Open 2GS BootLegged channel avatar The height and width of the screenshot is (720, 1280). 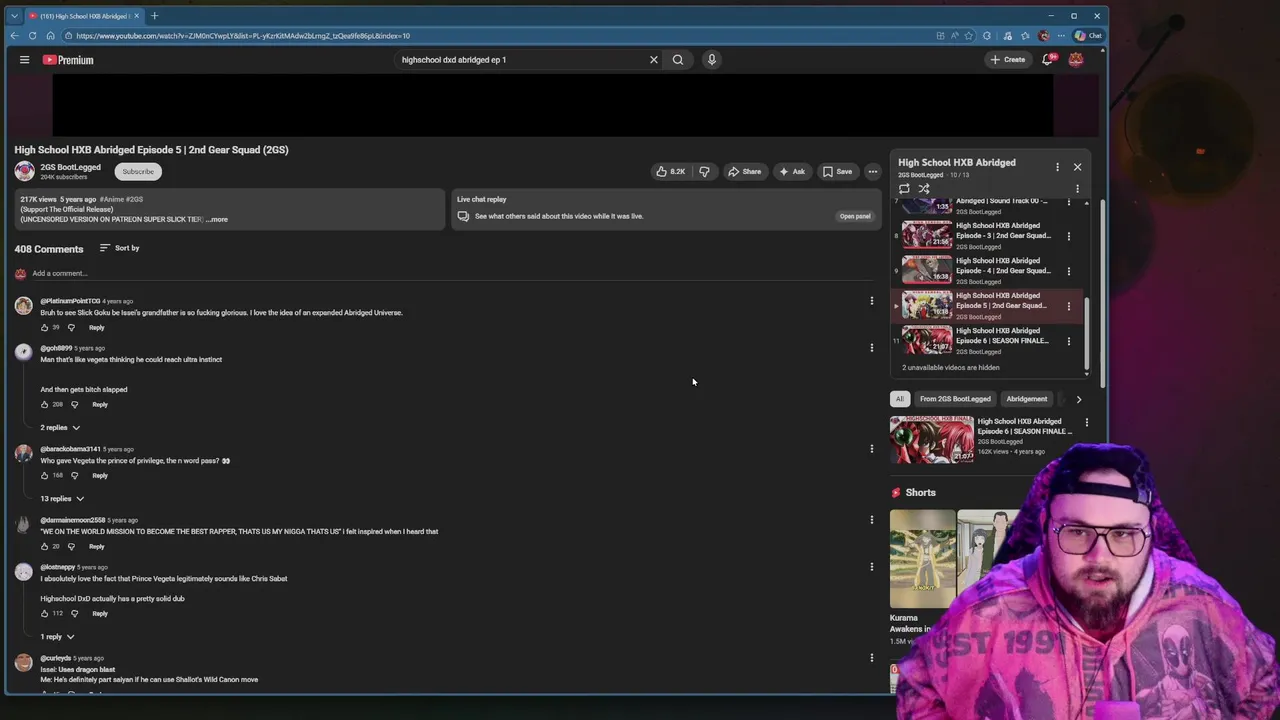pyautogui.click(x=24, y=171)
